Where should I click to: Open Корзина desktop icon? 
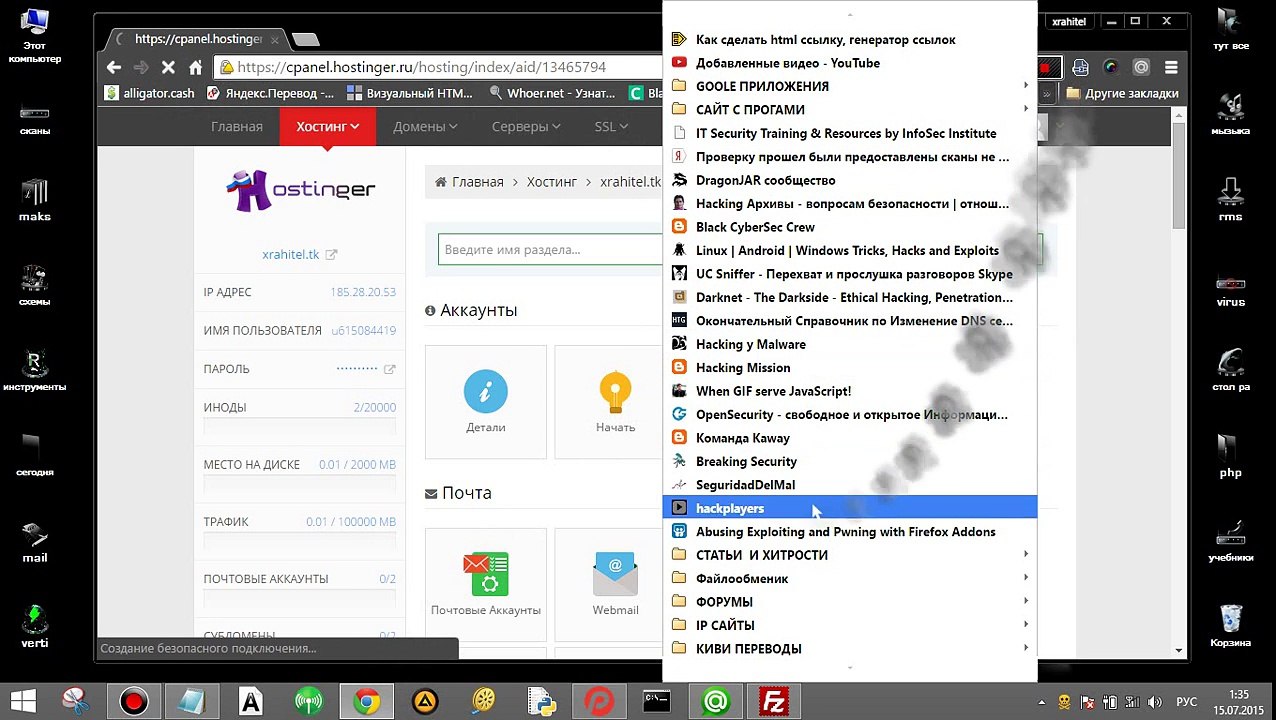click(1230, 626)
